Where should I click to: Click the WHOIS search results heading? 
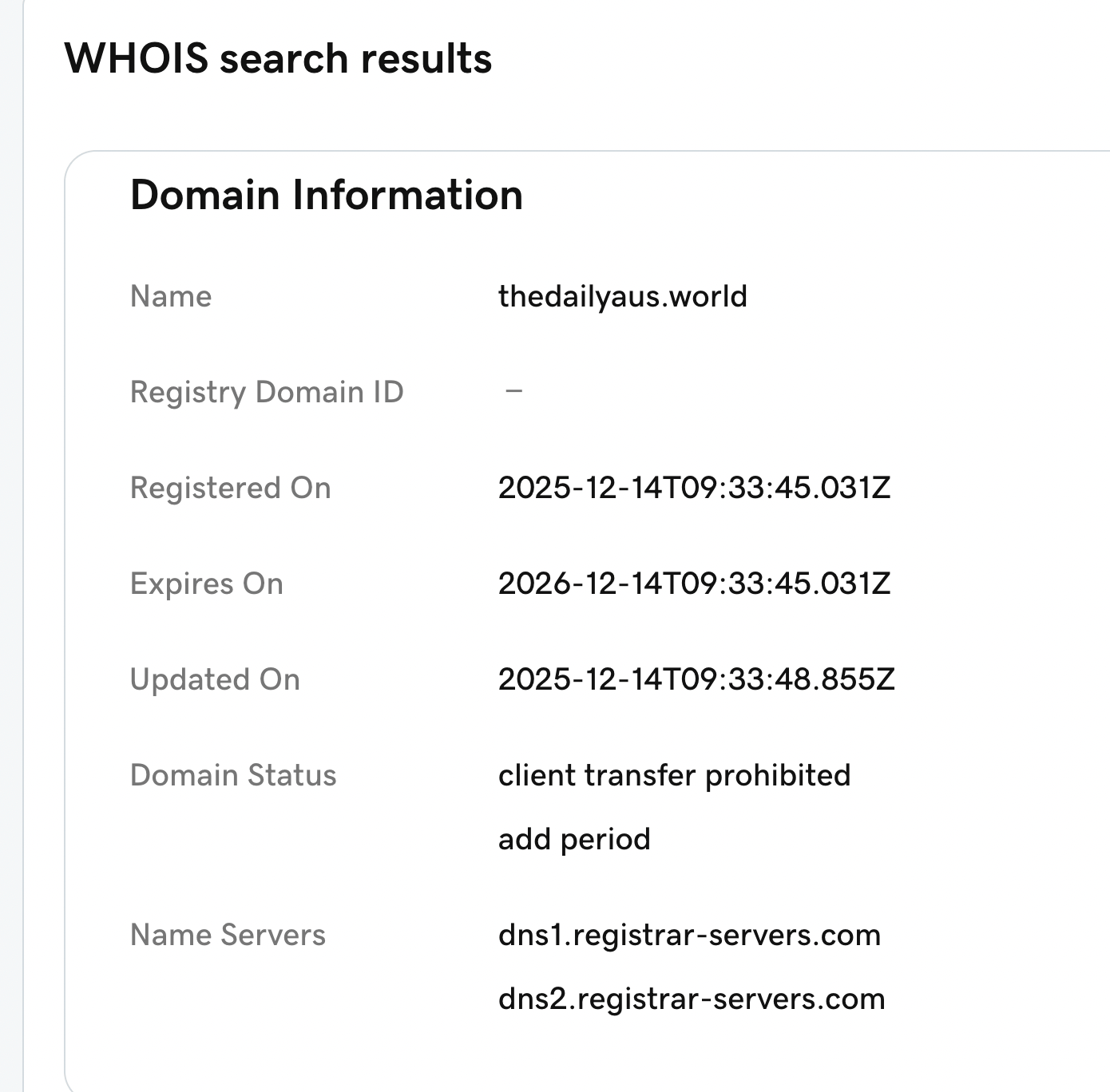(278, 59)
